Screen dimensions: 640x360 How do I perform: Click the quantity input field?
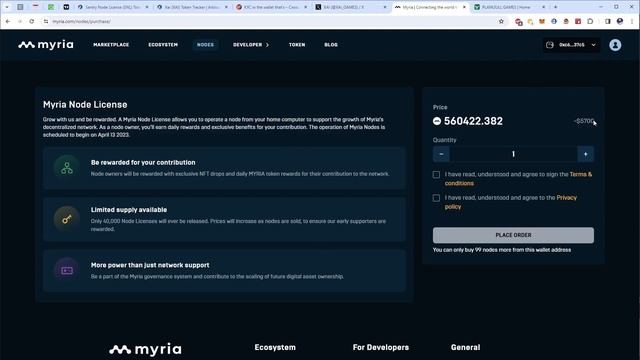click(x=513, y=154)
